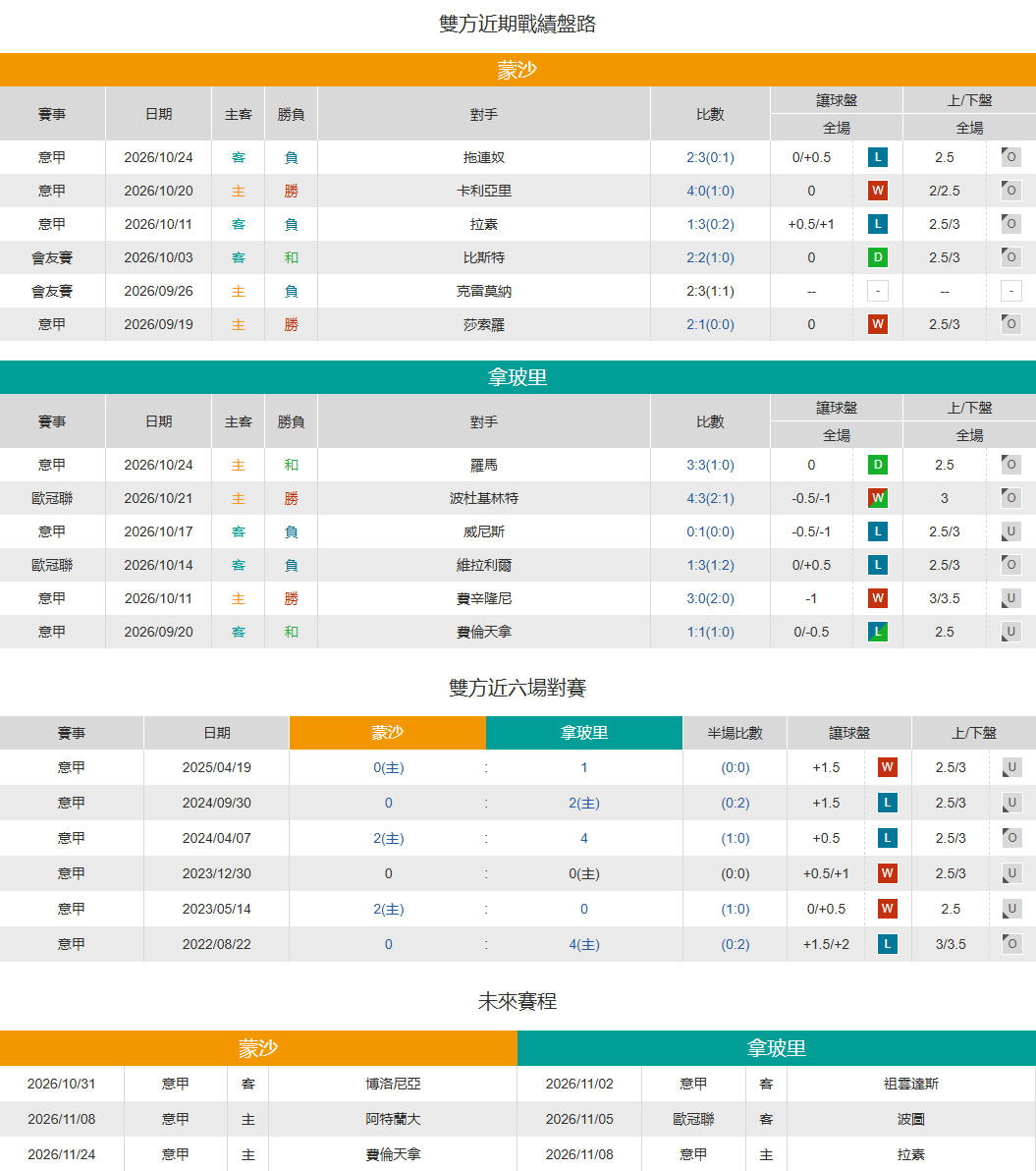
Task: Select the L handicap badge in 維拉利爾 row
Action: 878,565
